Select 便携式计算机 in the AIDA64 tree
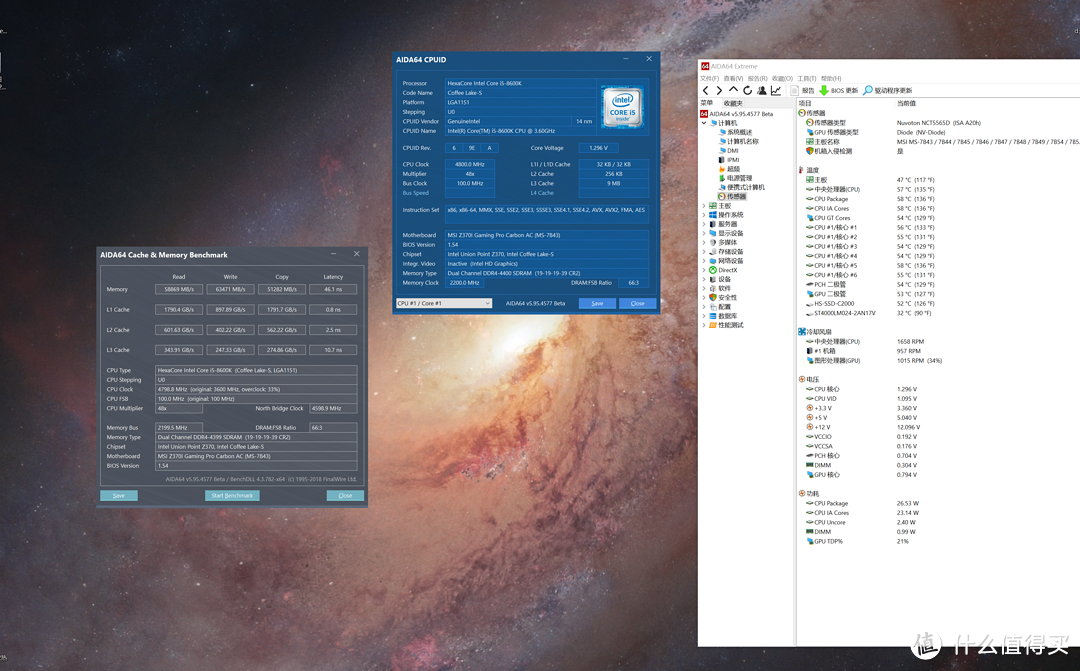1080x671 pixels. pos(742,187)
